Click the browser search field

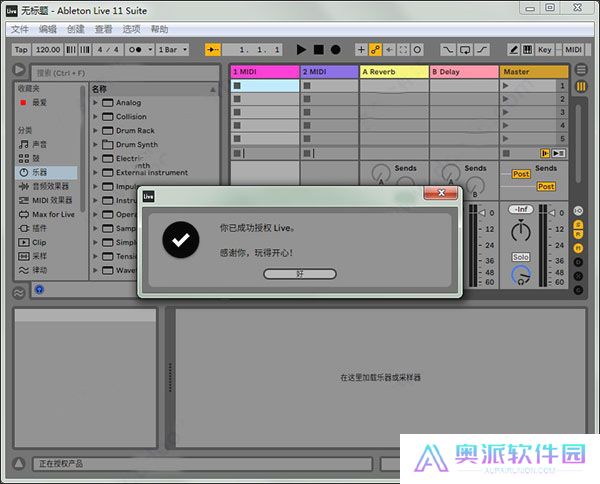click(125, 73)
